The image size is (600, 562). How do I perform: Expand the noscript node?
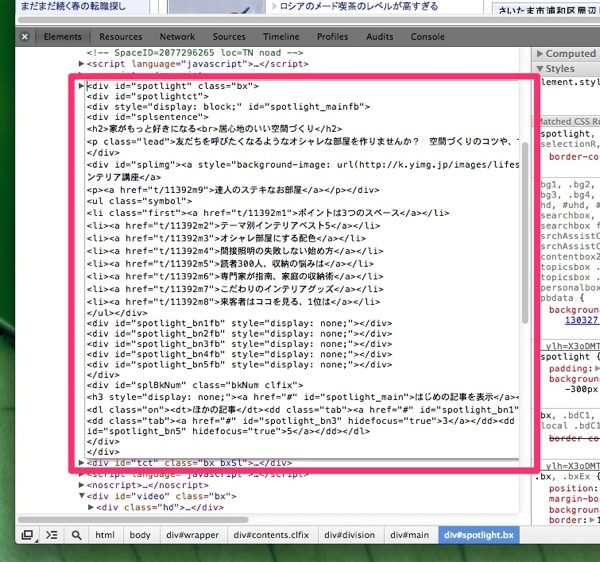[x=81, y=485]
